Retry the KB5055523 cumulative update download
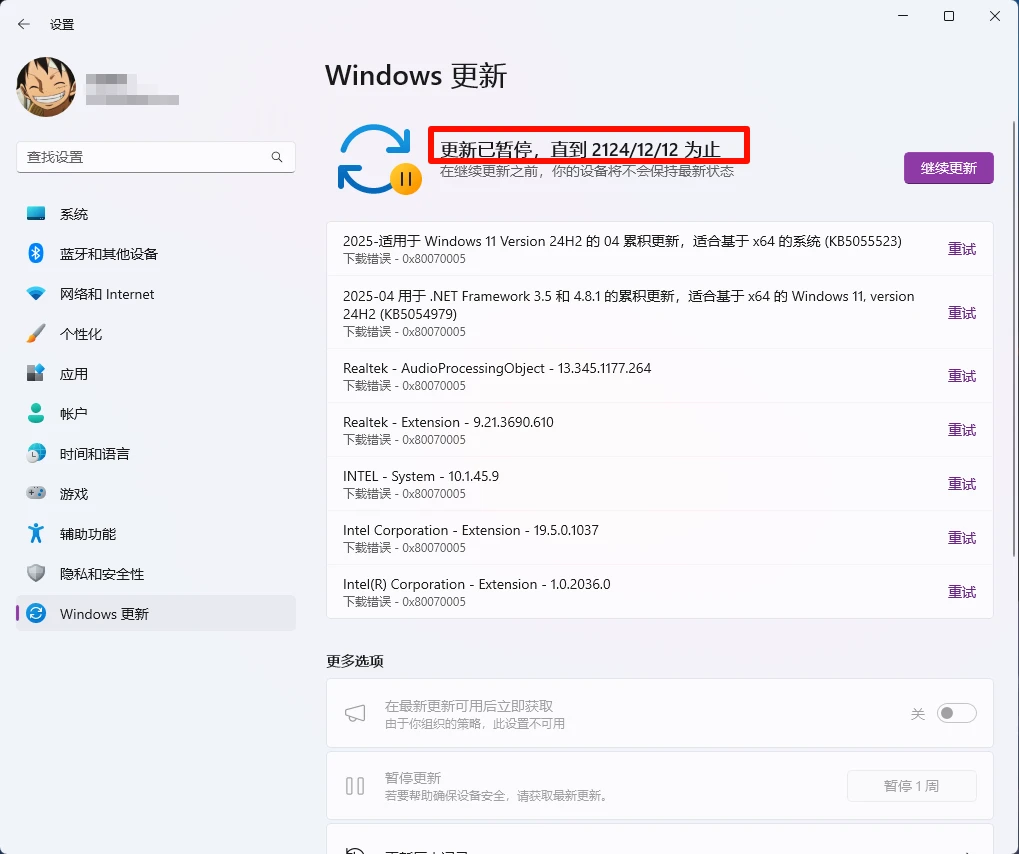 point(961,249)
